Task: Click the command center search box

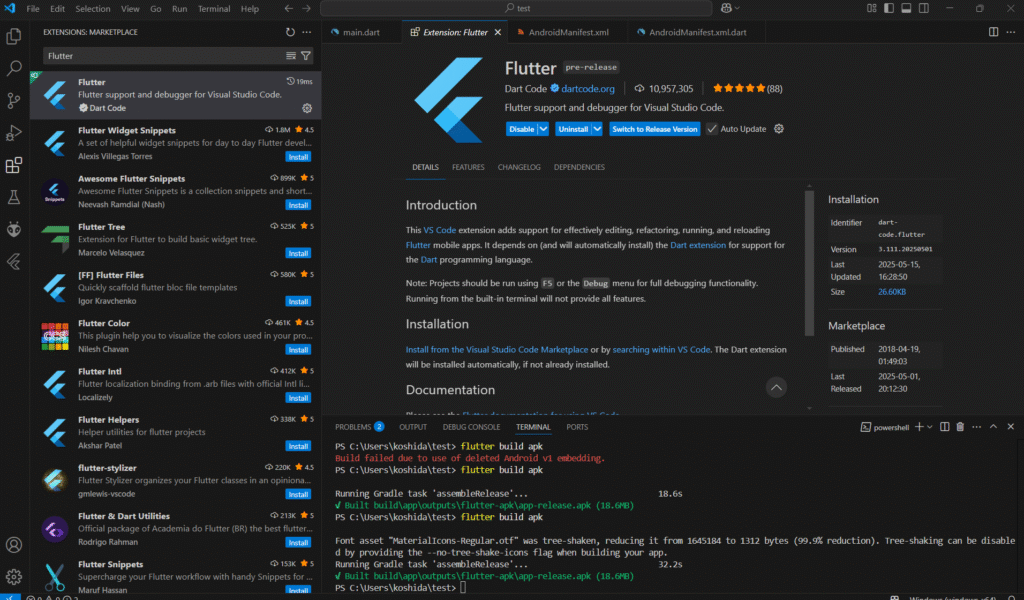Action: [x=517, y=8]
